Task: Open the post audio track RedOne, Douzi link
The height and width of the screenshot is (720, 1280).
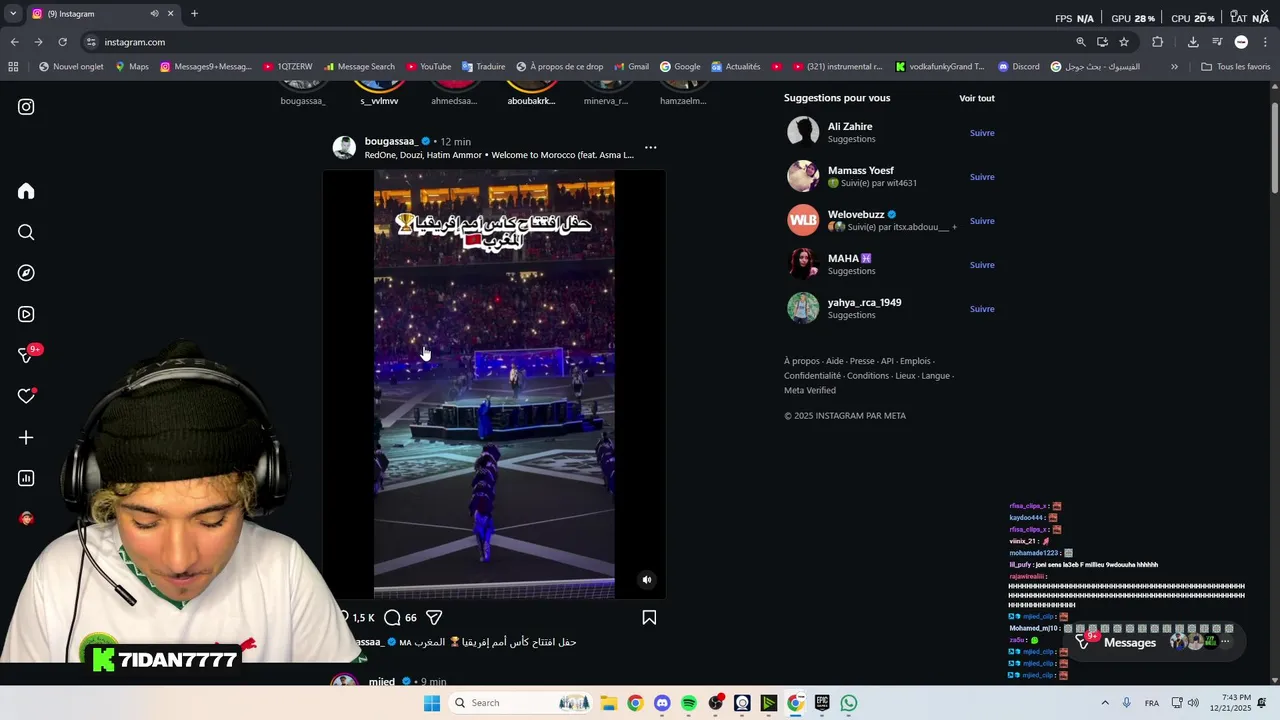Action: point(499,155)
